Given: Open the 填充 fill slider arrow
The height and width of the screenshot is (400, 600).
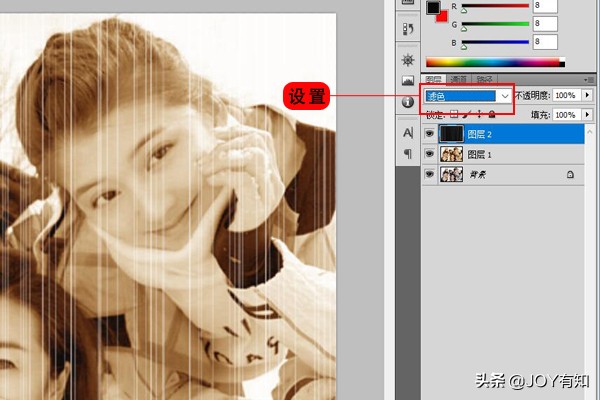Looking at the screenshot, I should pyautogui.click(x=587, y=114).
